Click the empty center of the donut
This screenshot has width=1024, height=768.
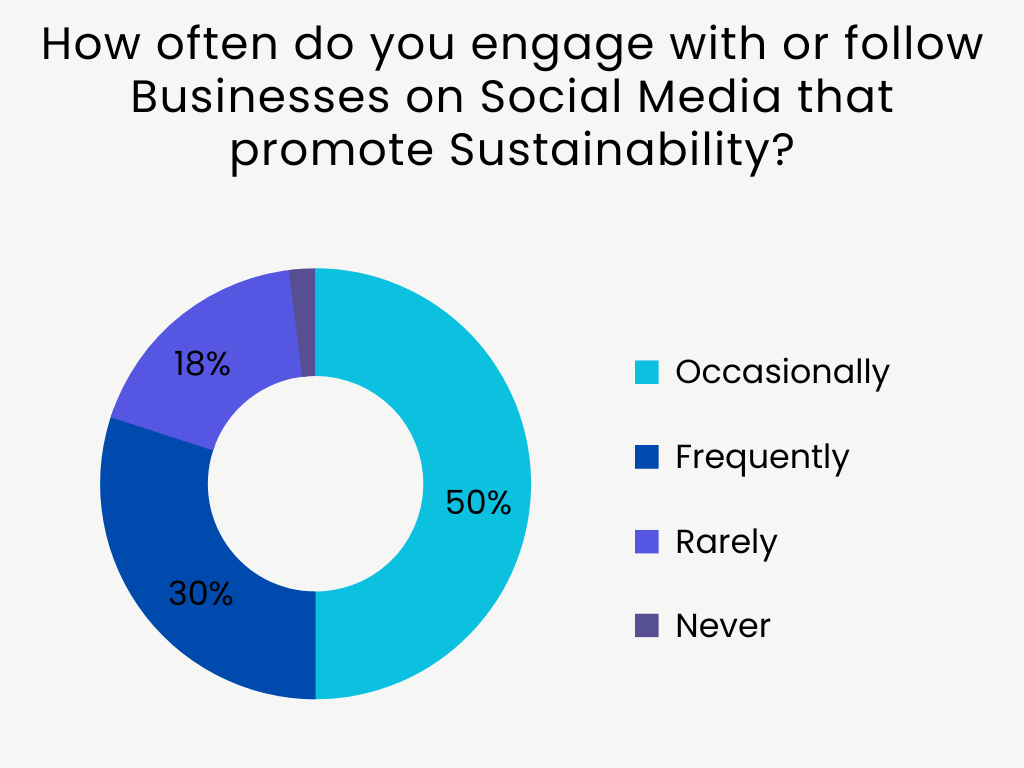click(315, 484)
